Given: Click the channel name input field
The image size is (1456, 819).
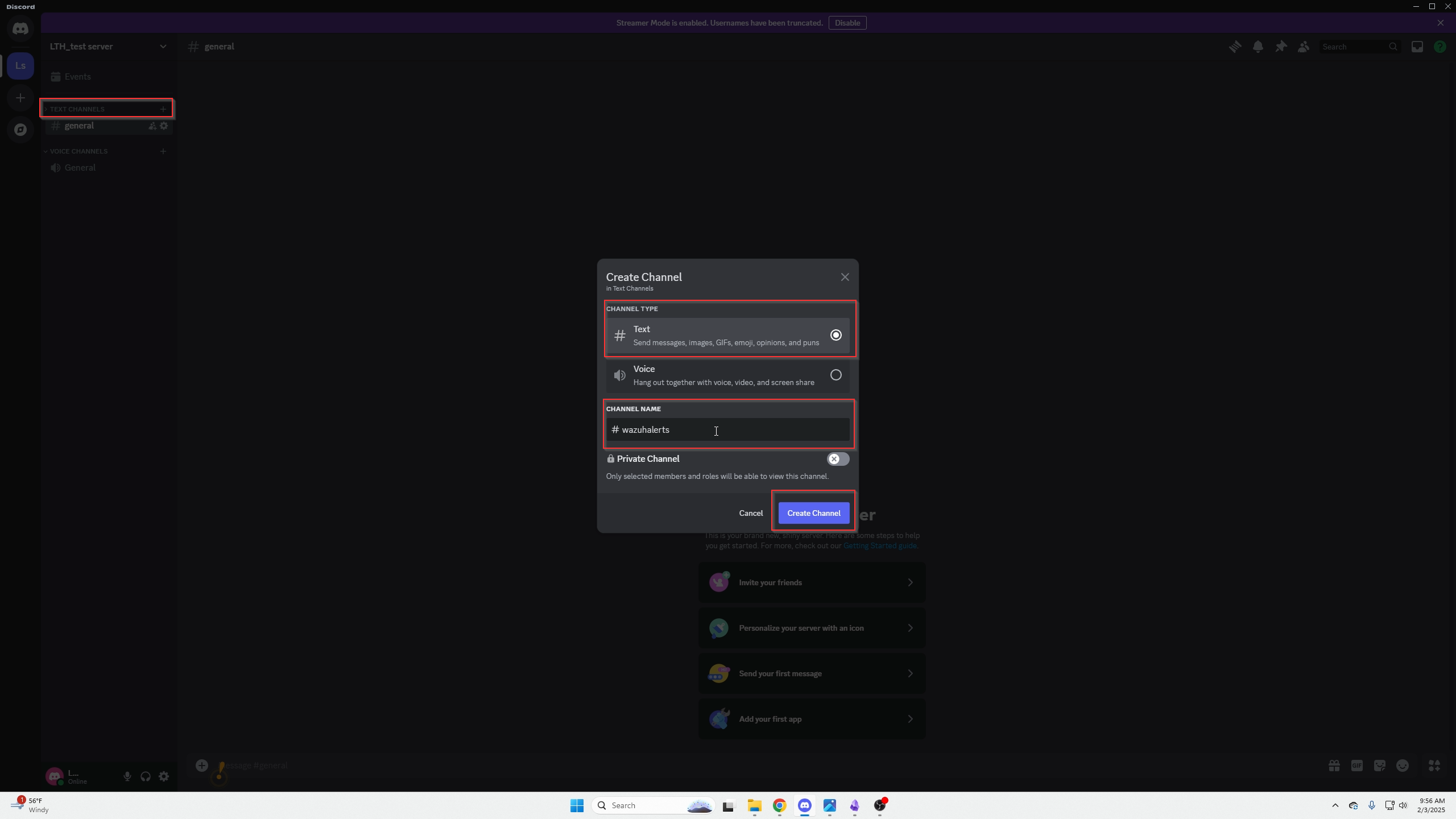Looking at the screenshot, I should click(x=728, y=430).
